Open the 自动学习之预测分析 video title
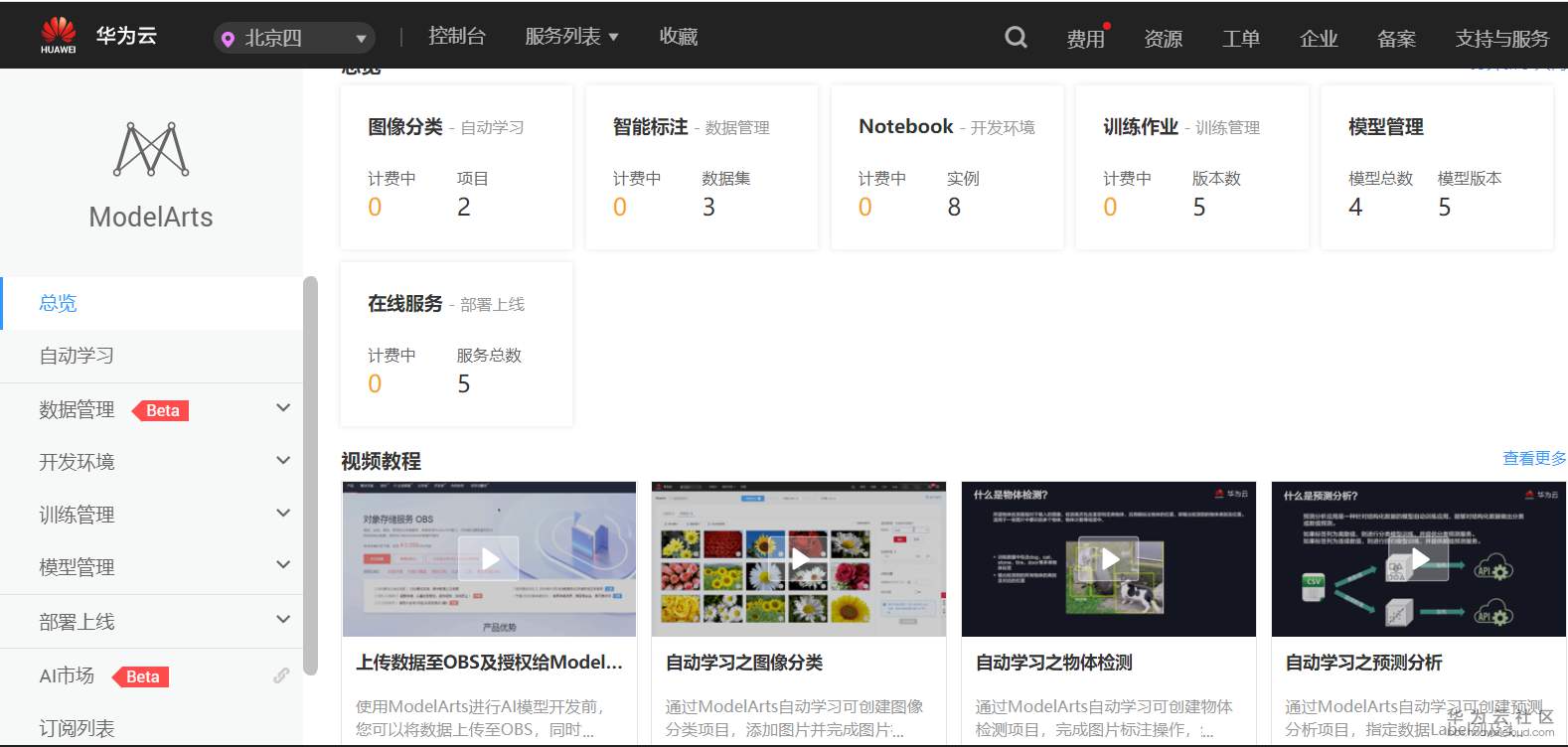 (x=1364, y=663)
